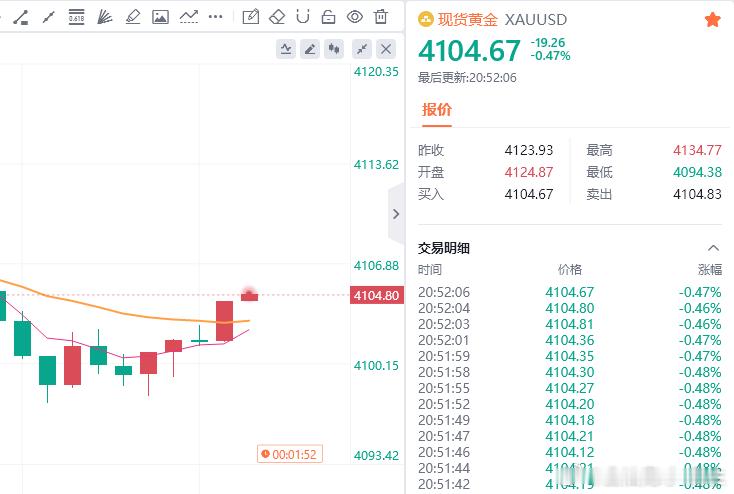Open the Fibonacci 0.618 retracement tool
This screenshot has width=734, height=494.
click(x=76, y=17)
